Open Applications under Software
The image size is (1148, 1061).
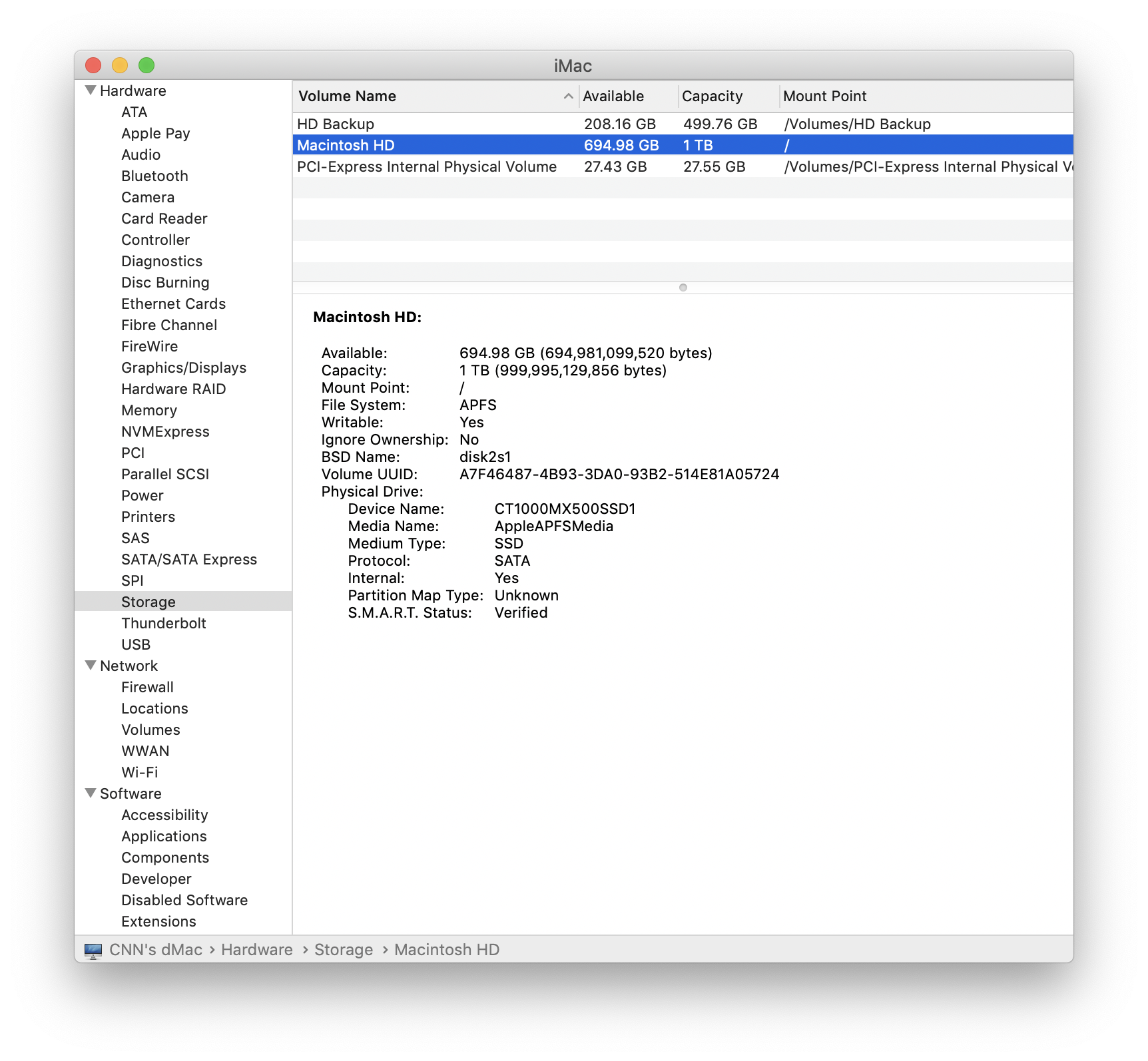[164, 836]
